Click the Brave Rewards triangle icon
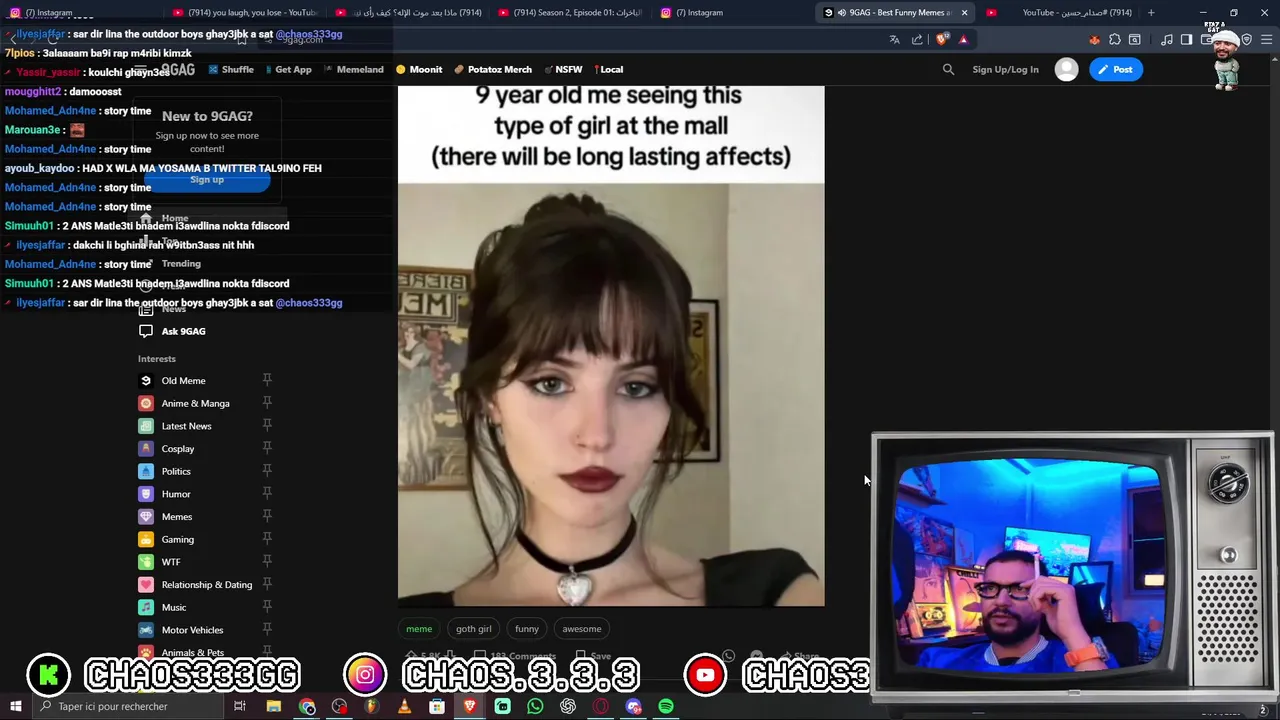This screenshot has height=720, width=1280. click(963, 39)
